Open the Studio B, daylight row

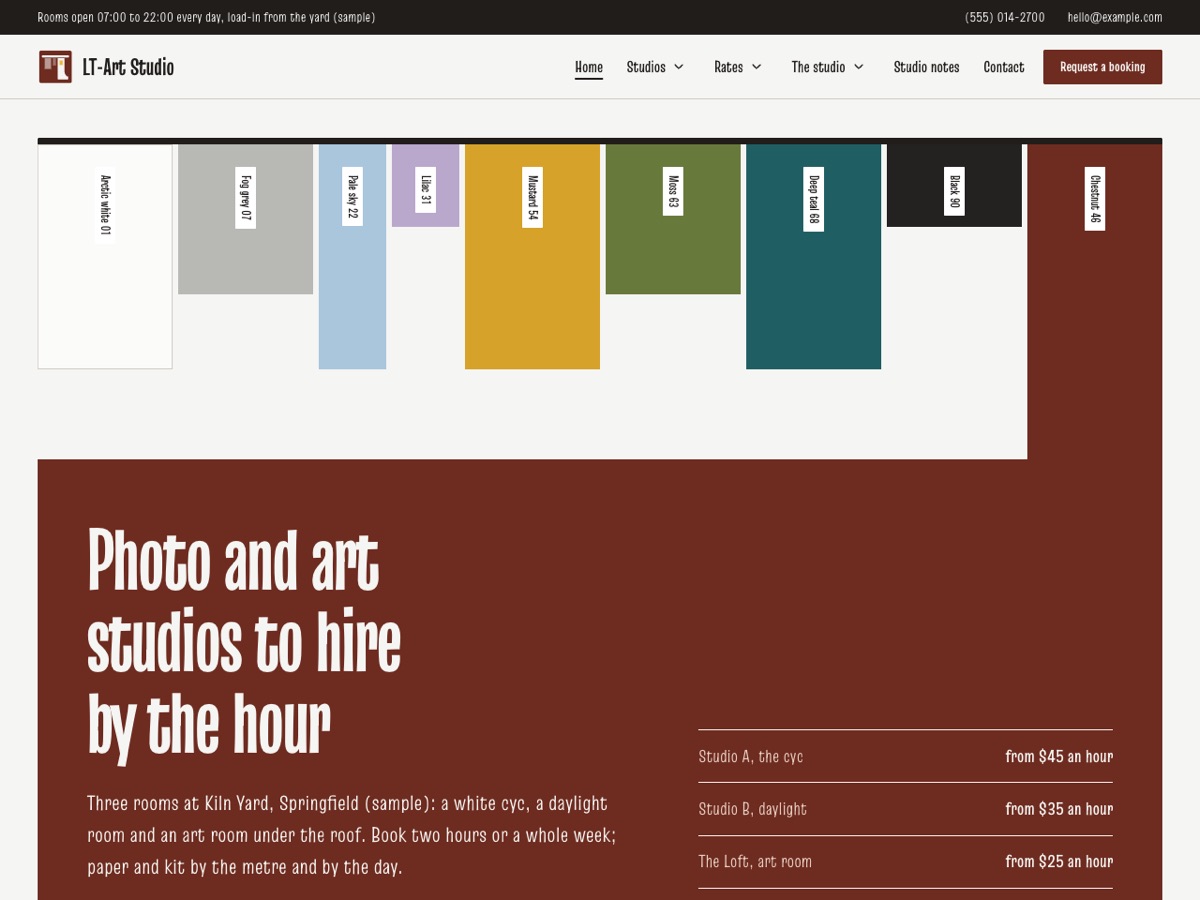click(x=905, y=809)
